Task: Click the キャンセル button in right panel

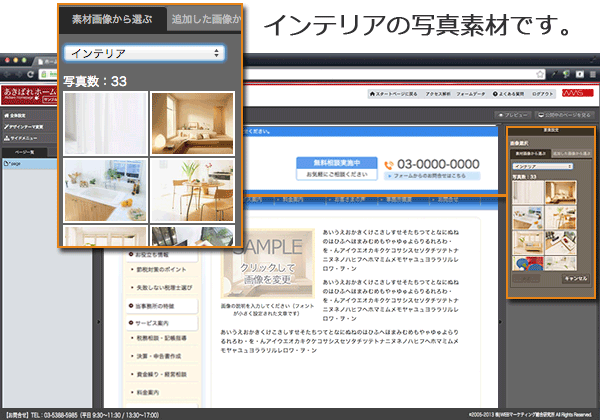Action: [x=575, y=280]
